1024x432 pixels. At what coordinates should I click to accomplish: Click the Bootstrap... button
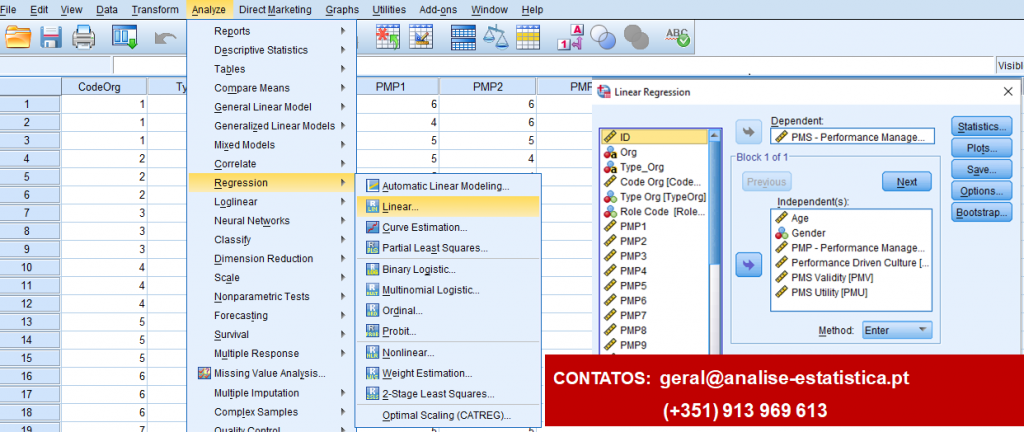pos(981,213)
